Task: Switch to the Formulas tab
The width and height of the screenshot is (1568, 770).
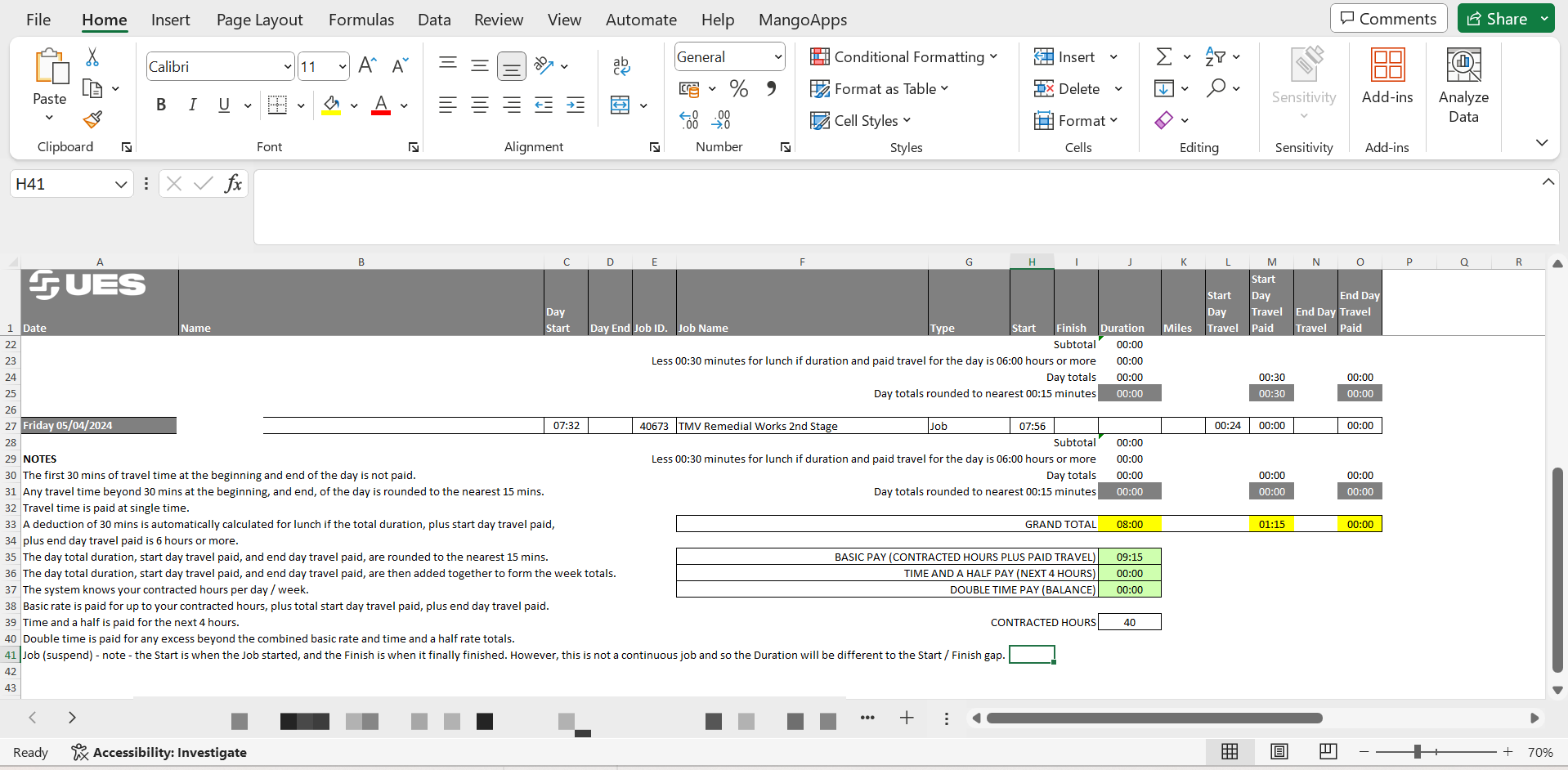Action: click(361, 20)
